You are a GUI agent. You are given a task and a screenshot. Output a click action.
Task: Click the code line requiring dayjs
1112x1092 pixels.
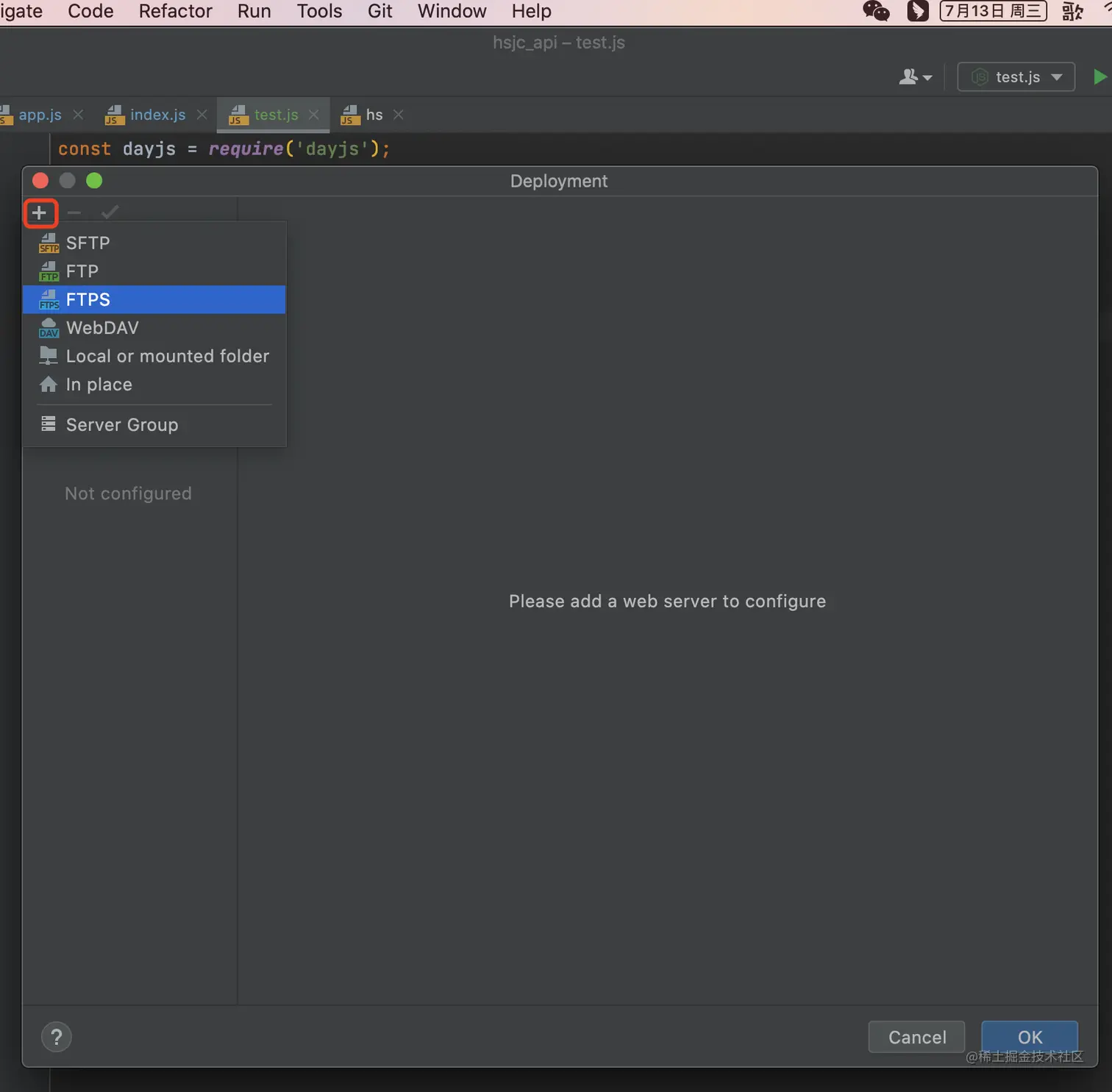pos(224,149)
